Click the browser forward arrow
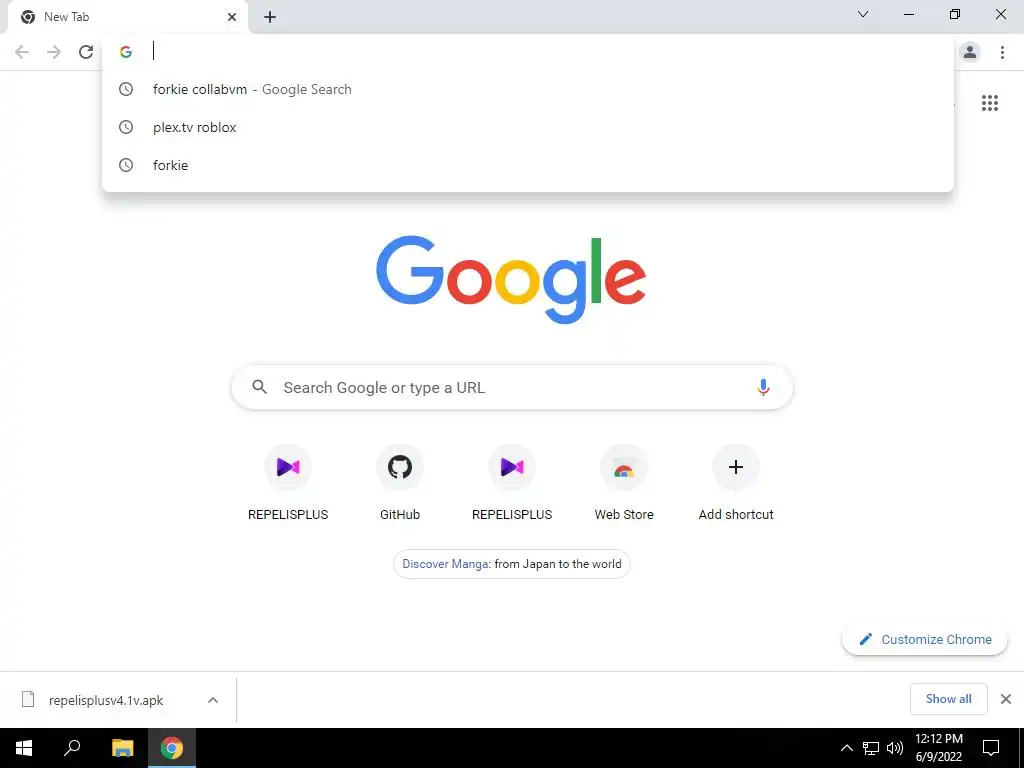 pyautogui.click(x=54, y=52)
